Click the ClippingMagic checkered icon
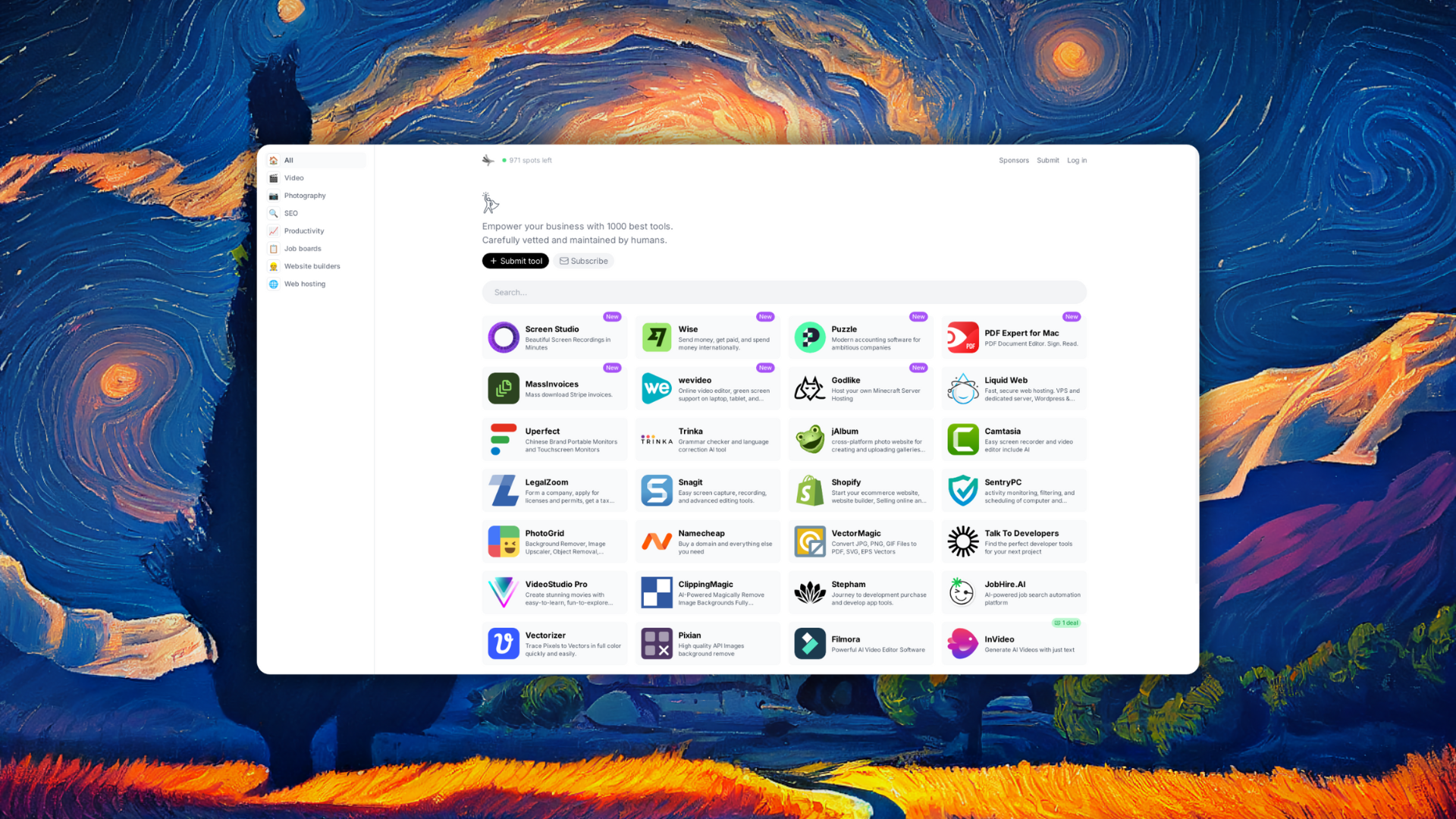This screenshot has height=819, width=1456. tap(657, 592)
